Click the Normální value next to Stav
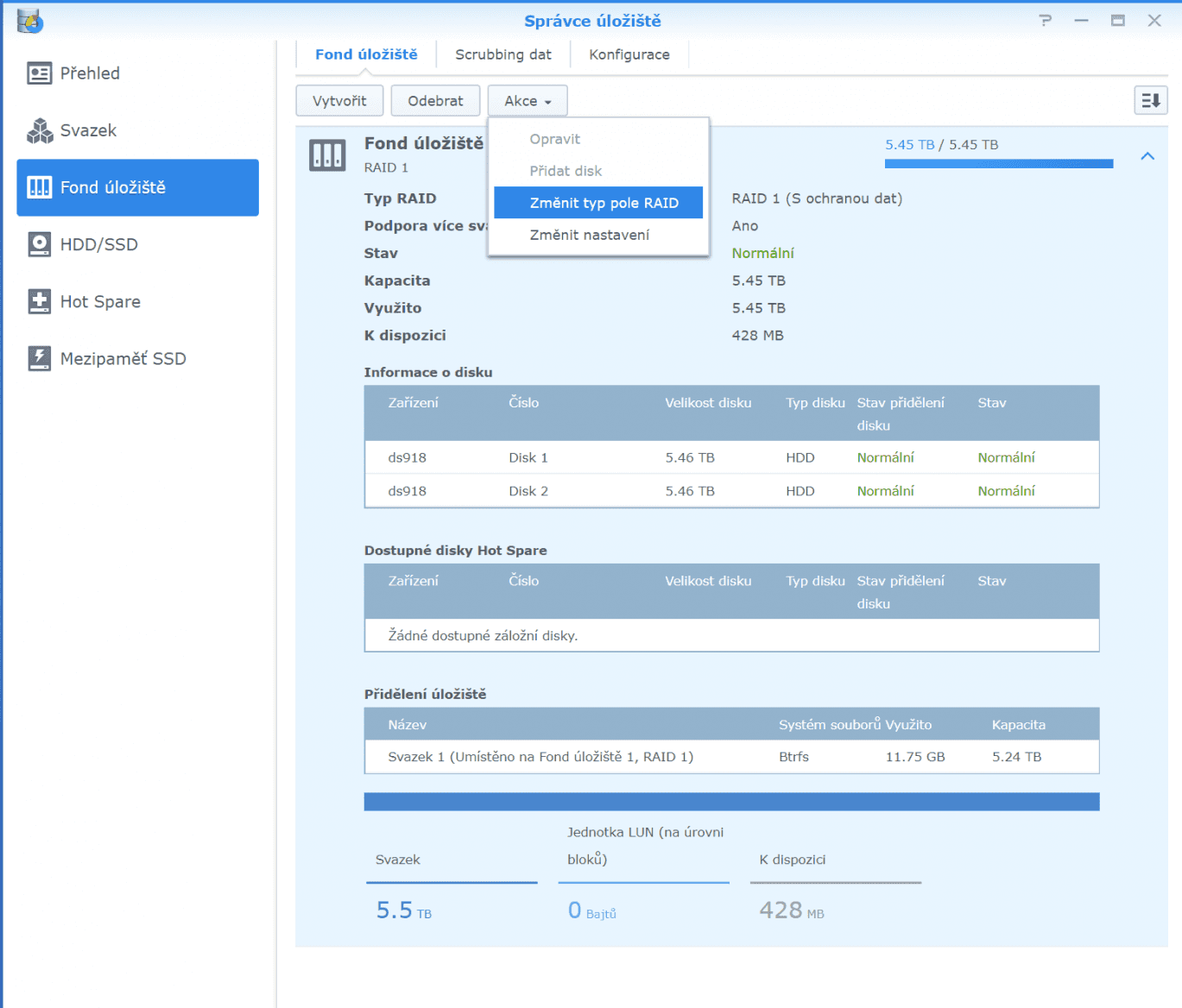The height and width of the screenshot is (1008, 1182). pos(762,253)
